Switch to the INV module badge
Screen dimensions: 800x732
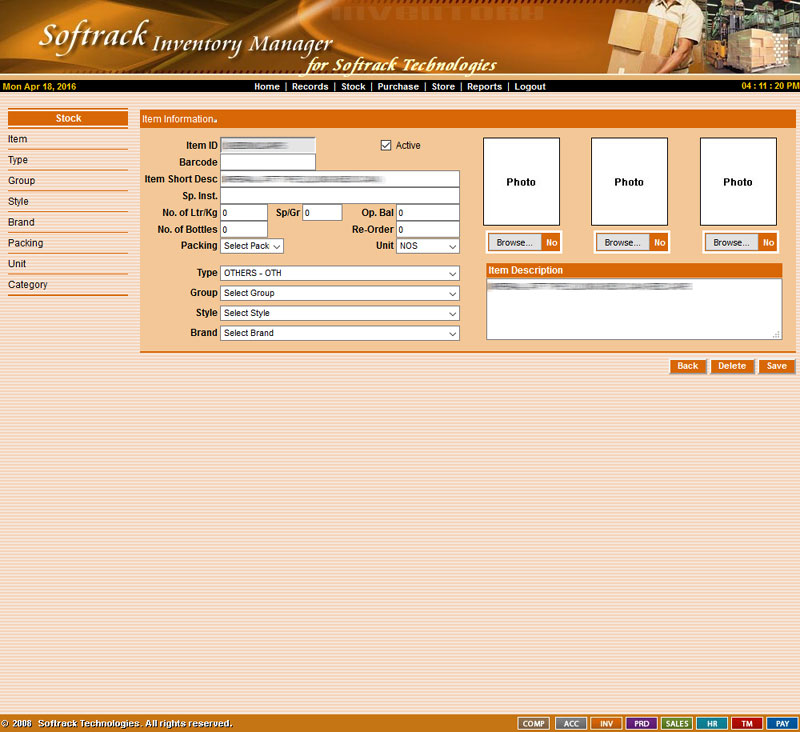point(606,723)
